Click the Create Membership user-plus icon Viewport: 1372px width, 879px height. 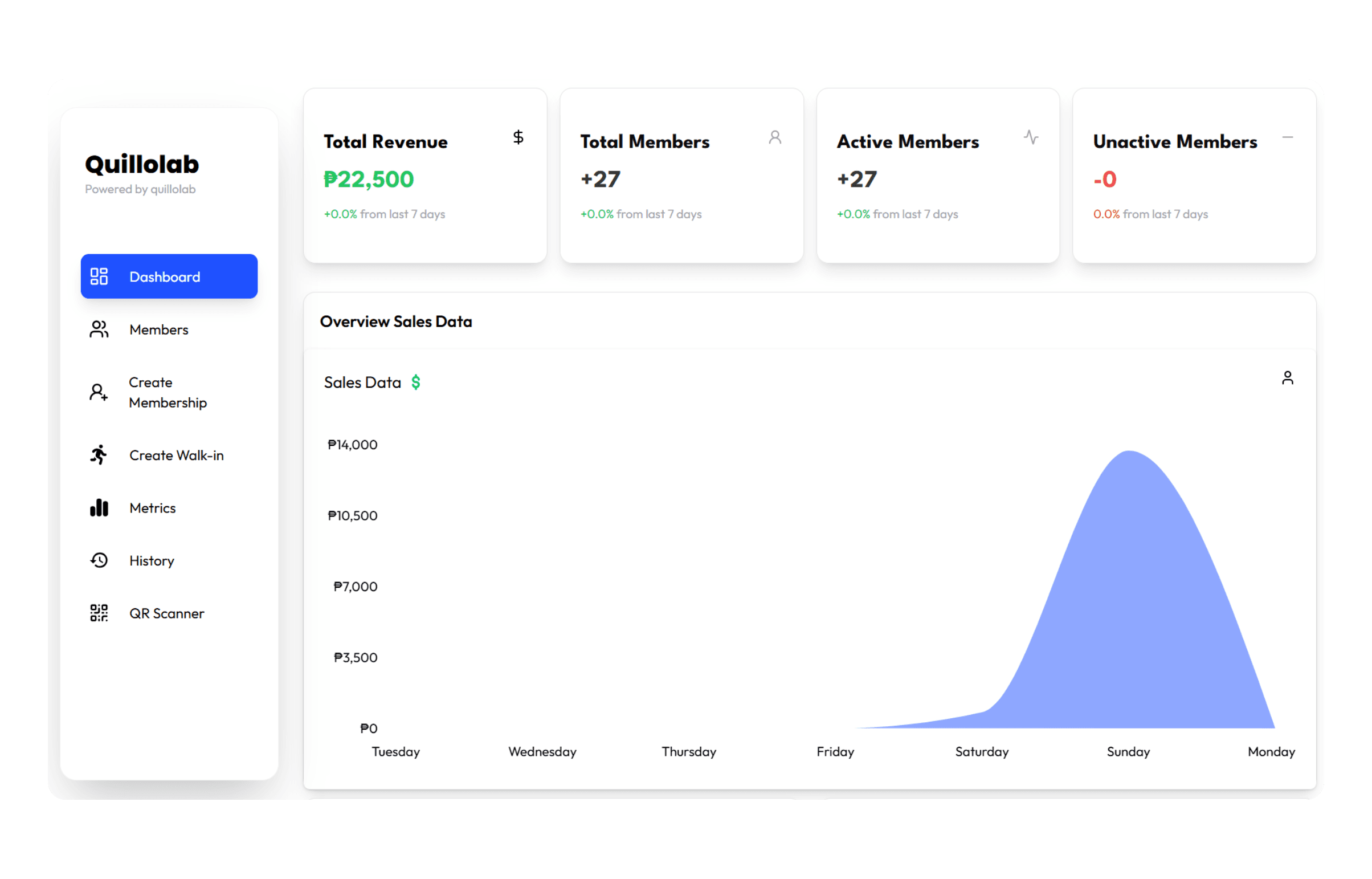pos(99,392)
